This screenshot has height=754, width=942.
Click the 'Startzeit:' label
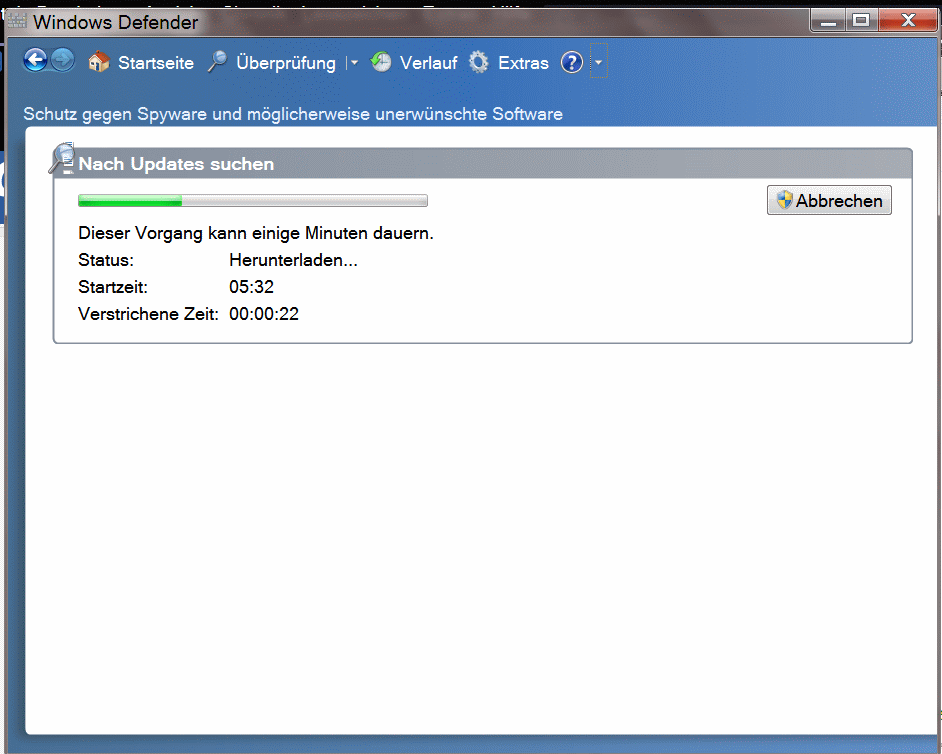click(113, 287)
